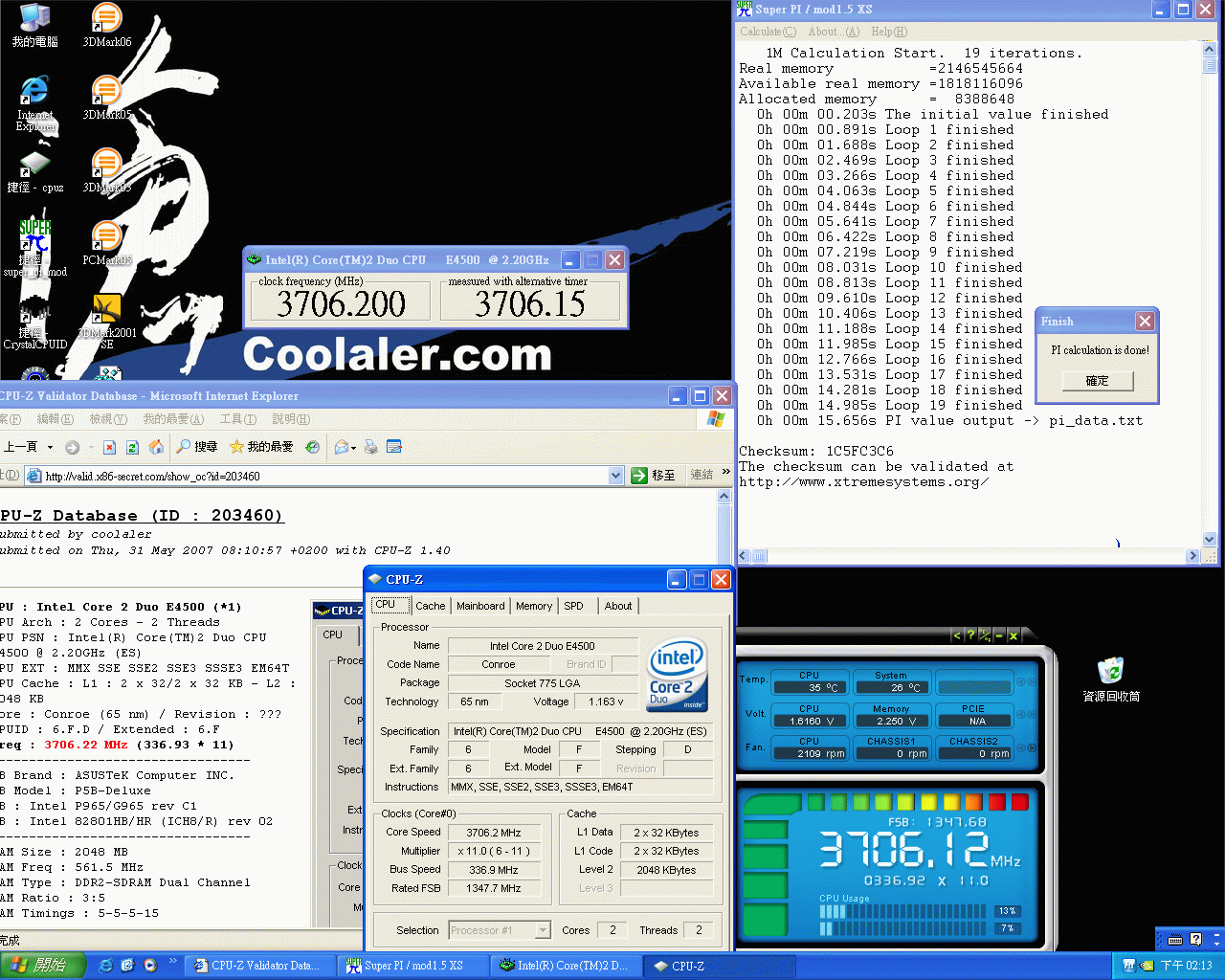Switch to the Memory tab in CPU-Z
Viewport: 1225px width, 980px height.
533,606
